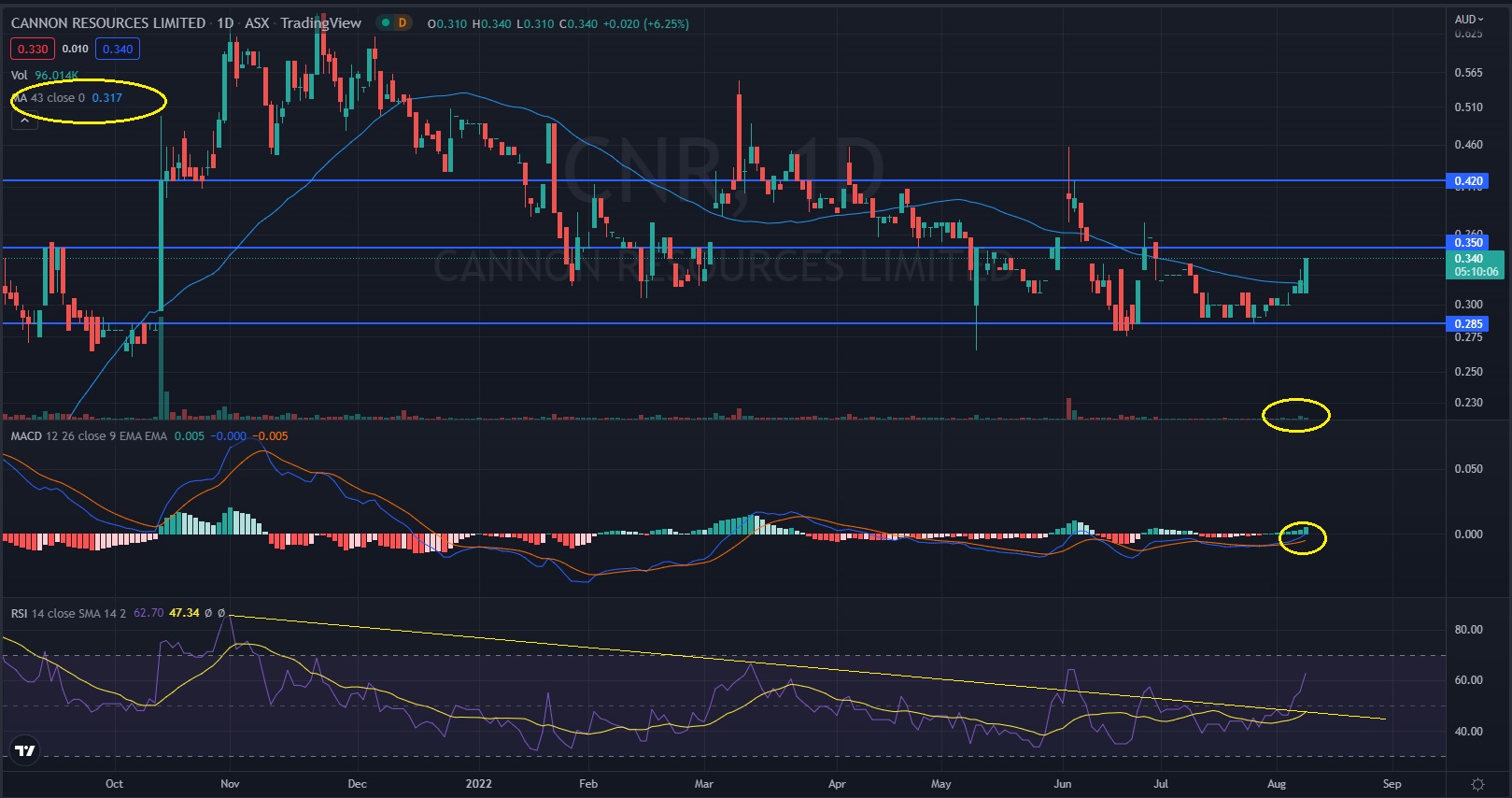
Task: Open the AUD currency dropdown
Action: (1469, 19)
